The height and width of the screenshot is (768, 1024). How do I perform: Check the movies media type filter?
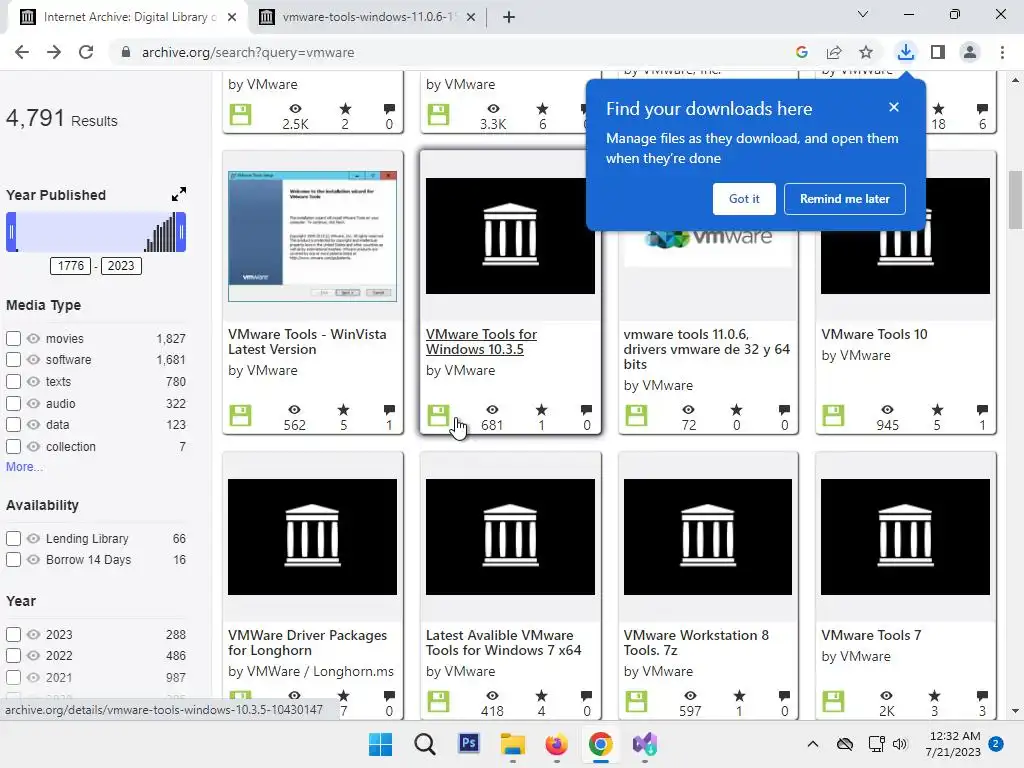[13, 338]
